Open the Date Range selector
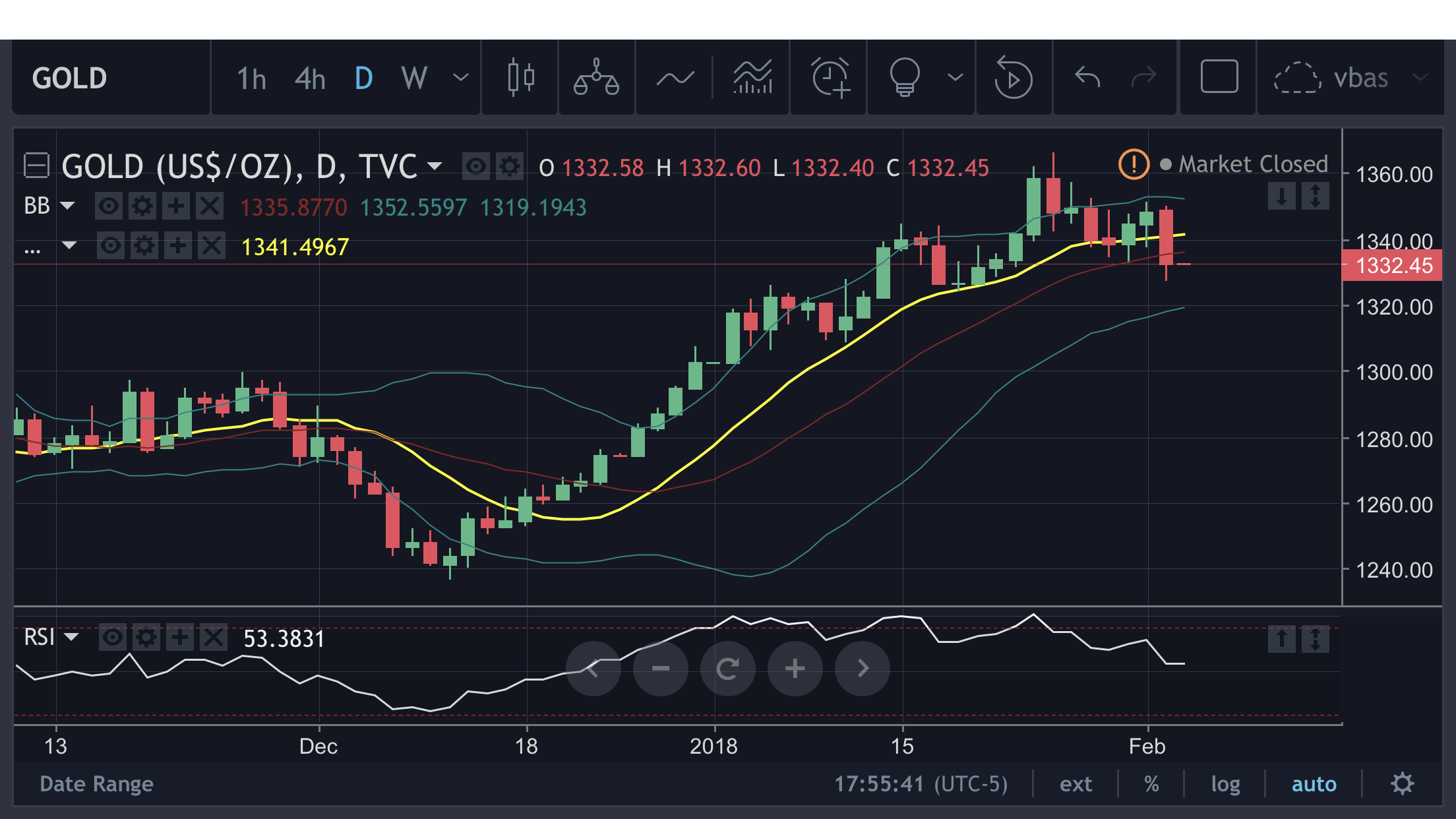This screenshot has width=1456, height=819. point(96,783)
